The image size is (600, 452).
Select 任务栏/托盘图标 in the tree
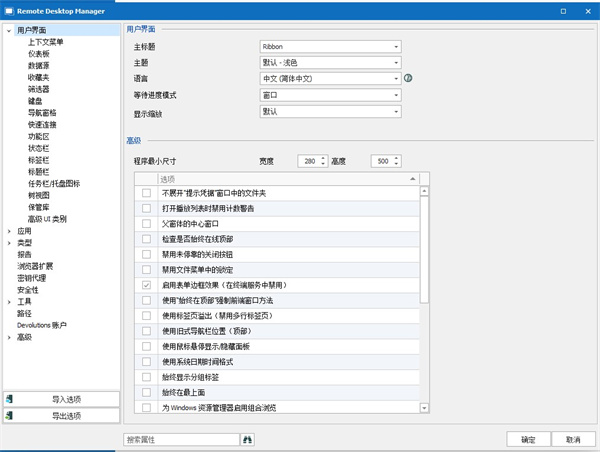[54, 184]
